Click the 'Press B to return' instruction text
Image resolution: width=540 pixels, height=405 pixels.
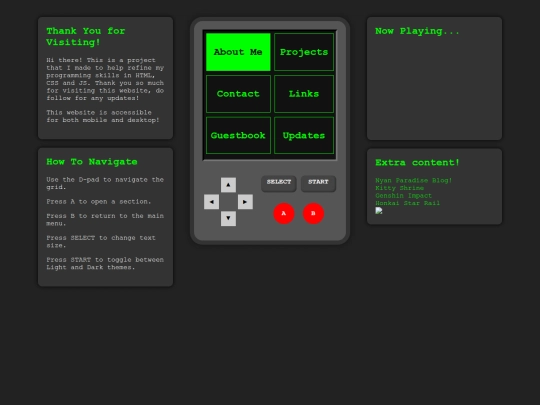tap(105, 220)
